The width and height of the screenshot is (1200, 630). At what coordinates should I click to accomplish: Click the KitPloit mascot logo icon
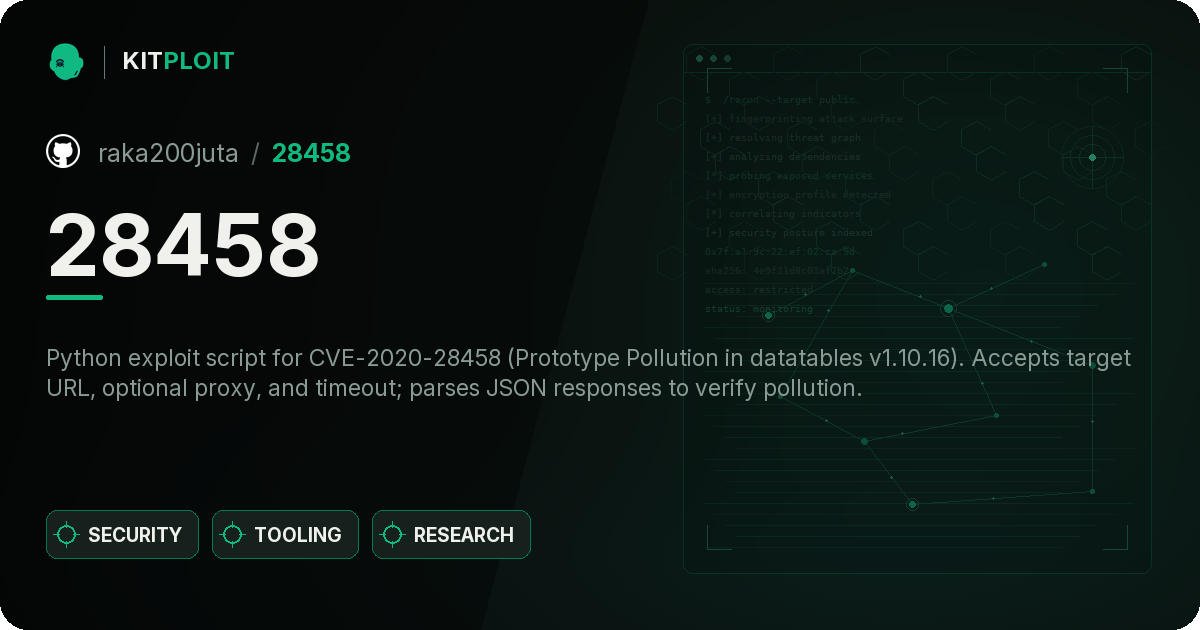[x=65, y=61]
